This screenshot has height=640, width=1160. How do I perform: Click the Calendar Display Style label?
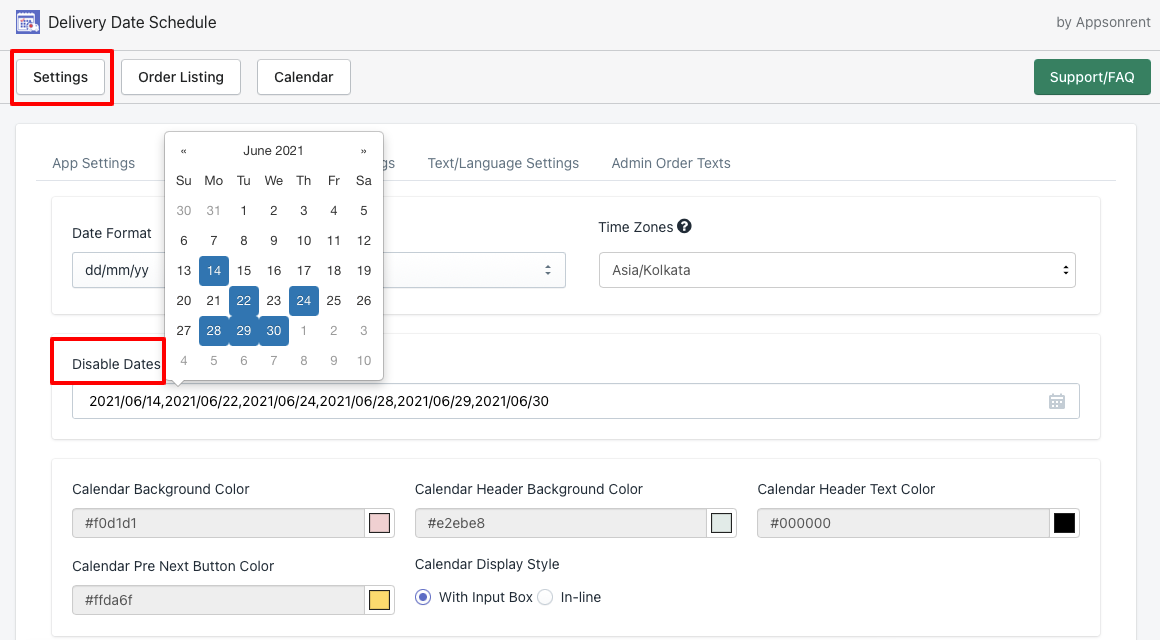(x=487, y=565)
